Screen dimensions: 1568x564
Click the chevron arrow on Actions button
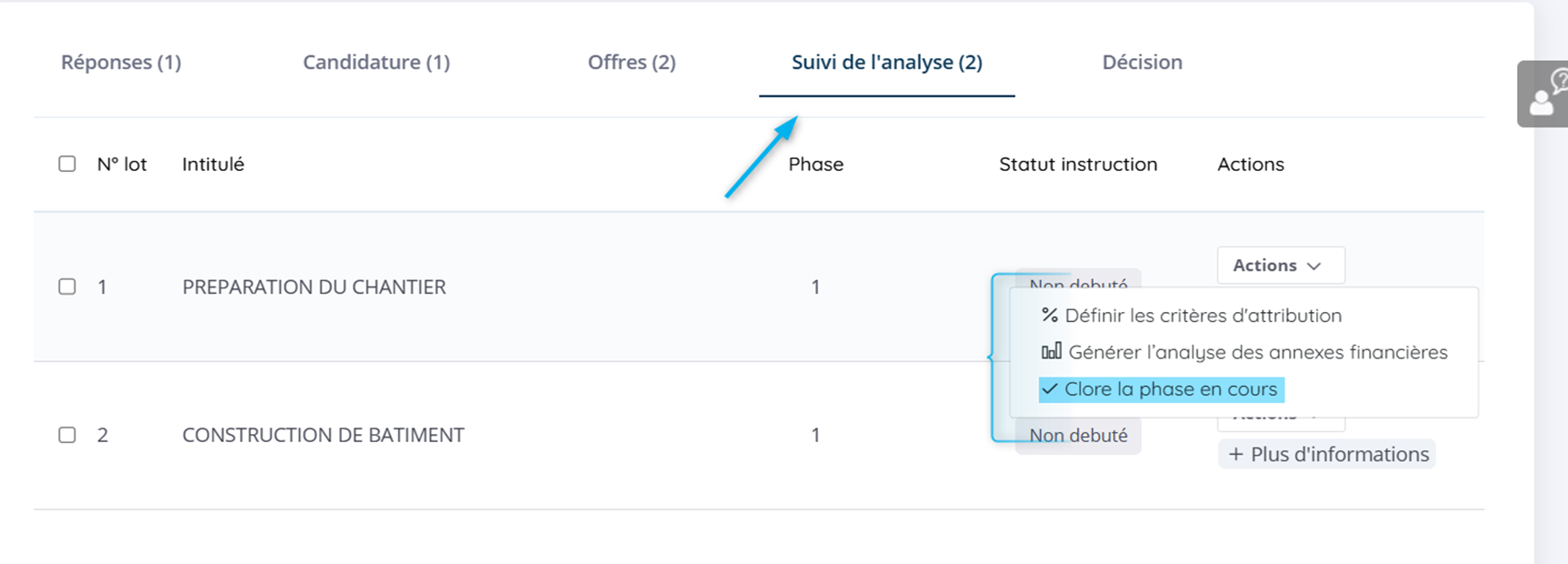click(x=1314, y=267)
